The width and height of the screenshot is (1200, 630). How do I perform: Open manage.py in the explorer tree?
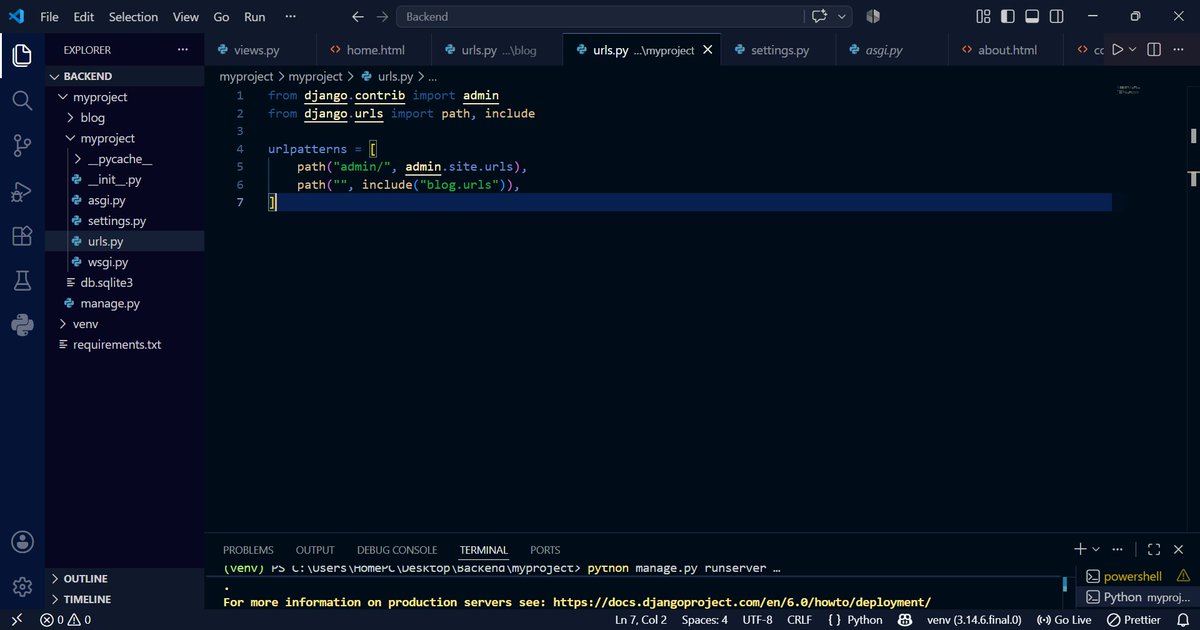click(x=125, y=303)
